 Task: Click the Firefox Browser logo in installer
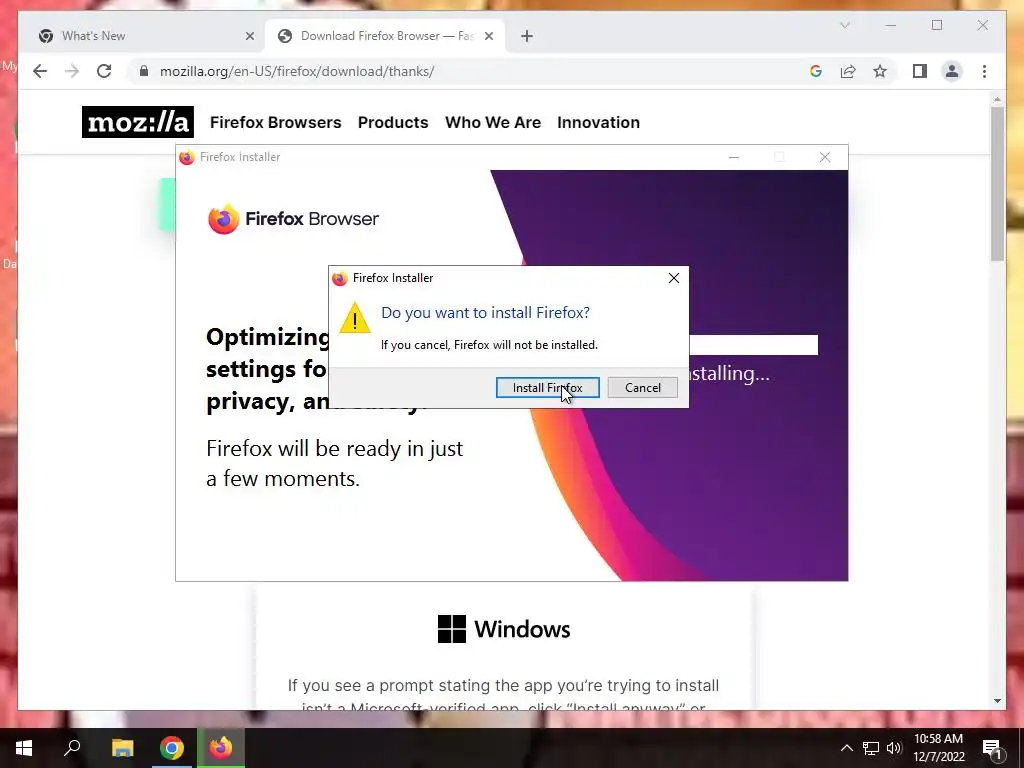[293, 219]
